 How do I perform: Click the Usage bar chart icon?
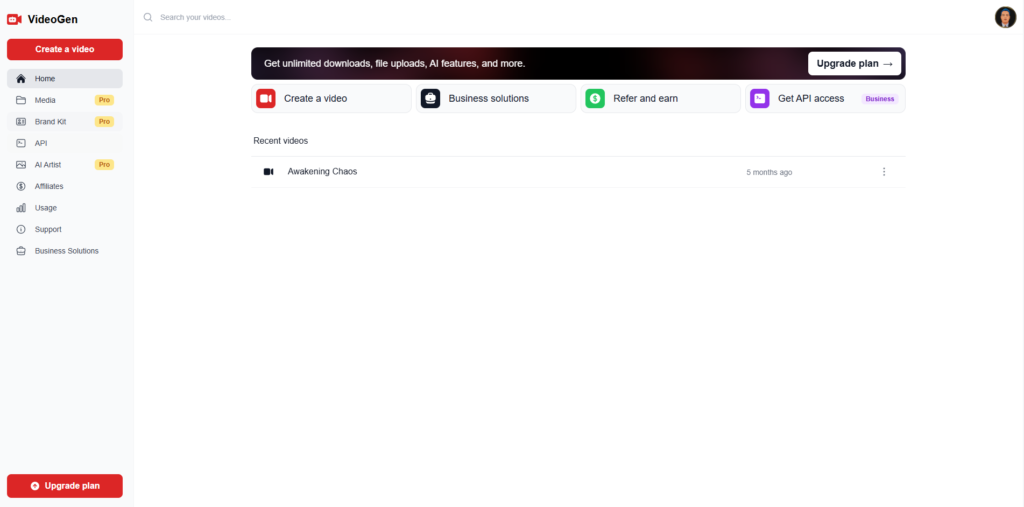[x=21, y=208]
